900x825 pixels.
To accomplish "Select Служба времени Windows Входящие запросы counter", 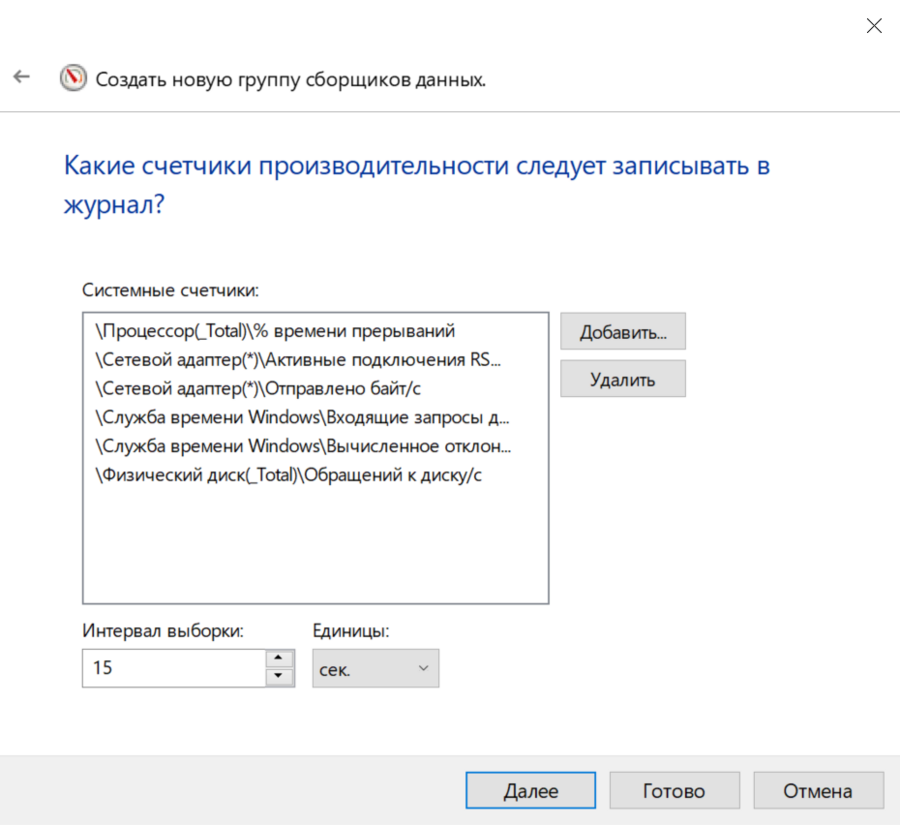I will (303, 417).
